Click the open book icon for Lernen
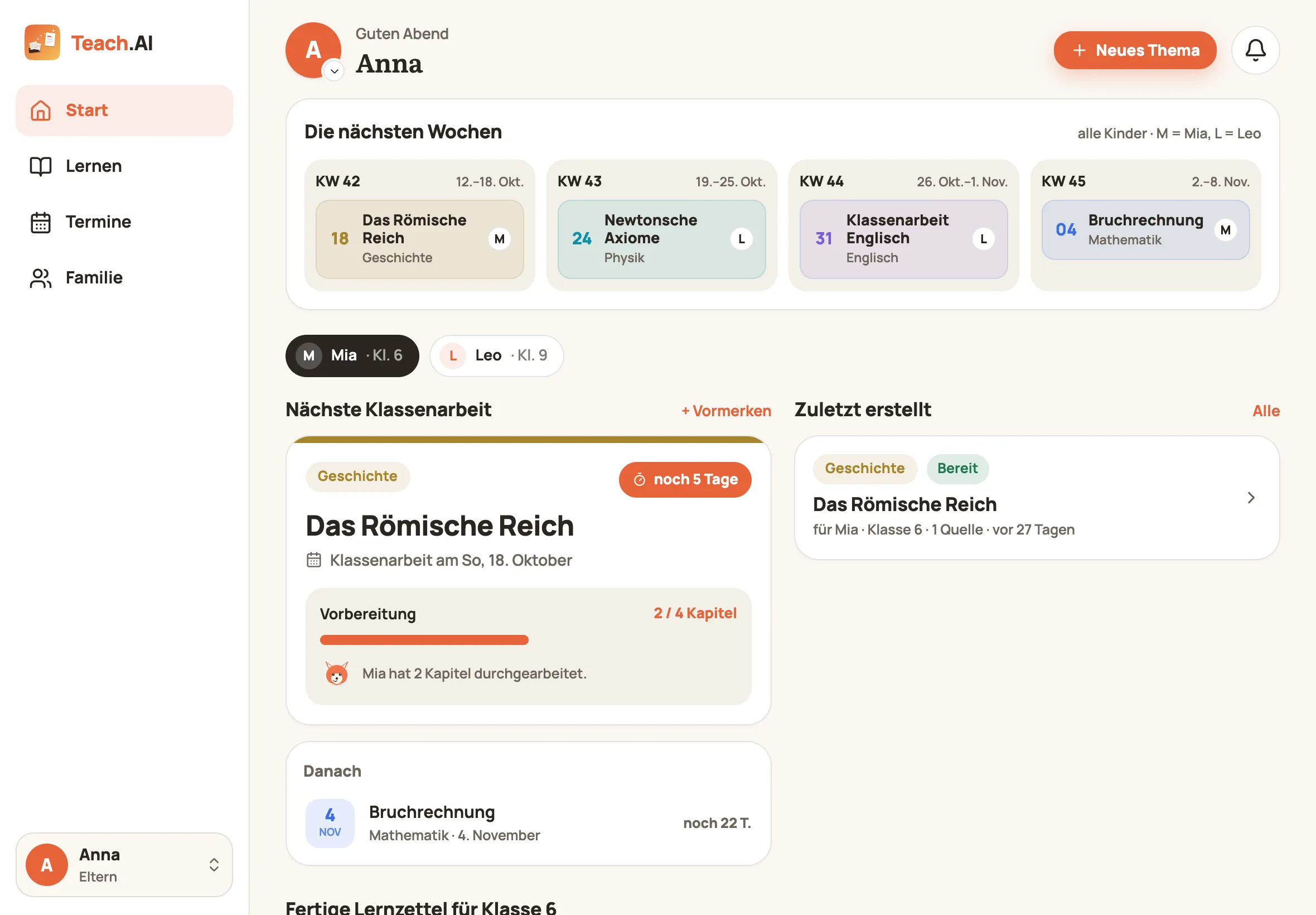The height and width of the screenshot is (915, 1316). 41,166
